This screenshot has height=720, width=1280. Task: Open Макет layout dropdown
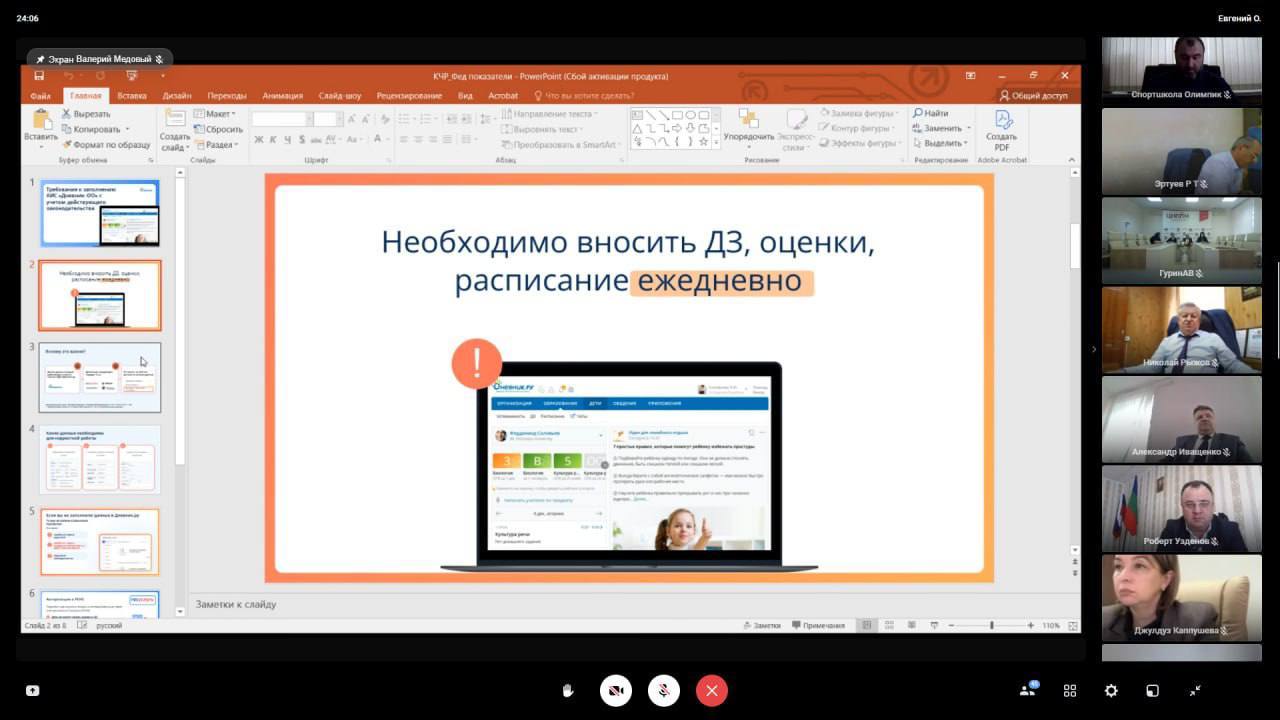click(215, 114)
